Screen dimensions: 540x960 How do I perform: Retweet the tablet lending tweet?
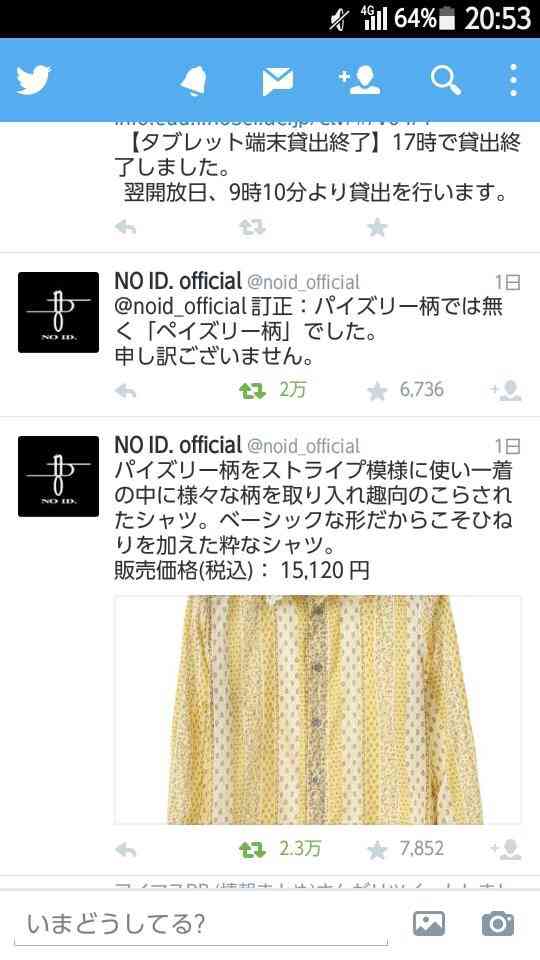[252, 228]
